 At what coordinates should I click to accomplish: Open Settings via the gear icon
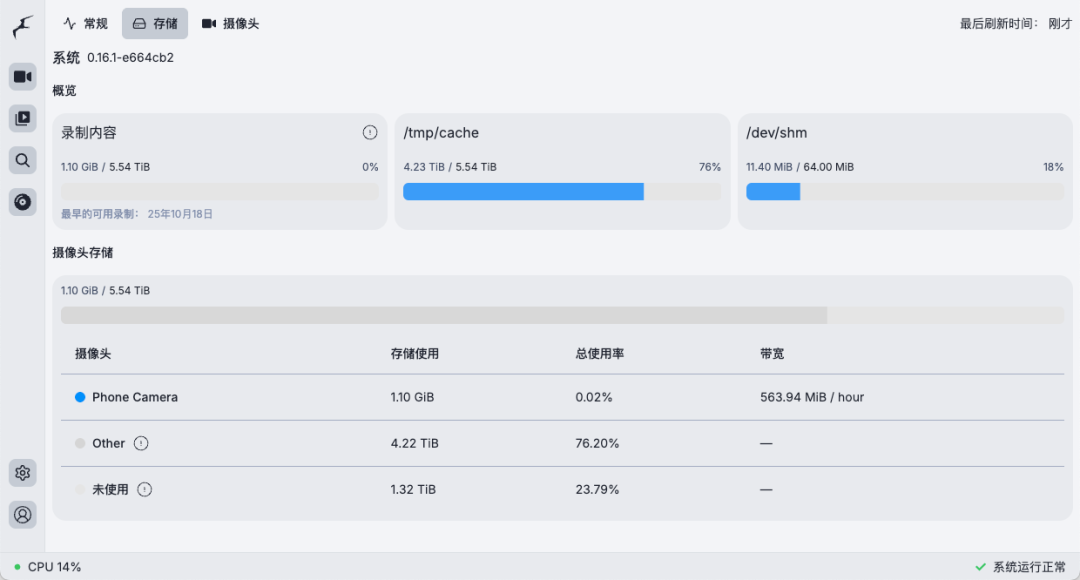pos(22,472)
